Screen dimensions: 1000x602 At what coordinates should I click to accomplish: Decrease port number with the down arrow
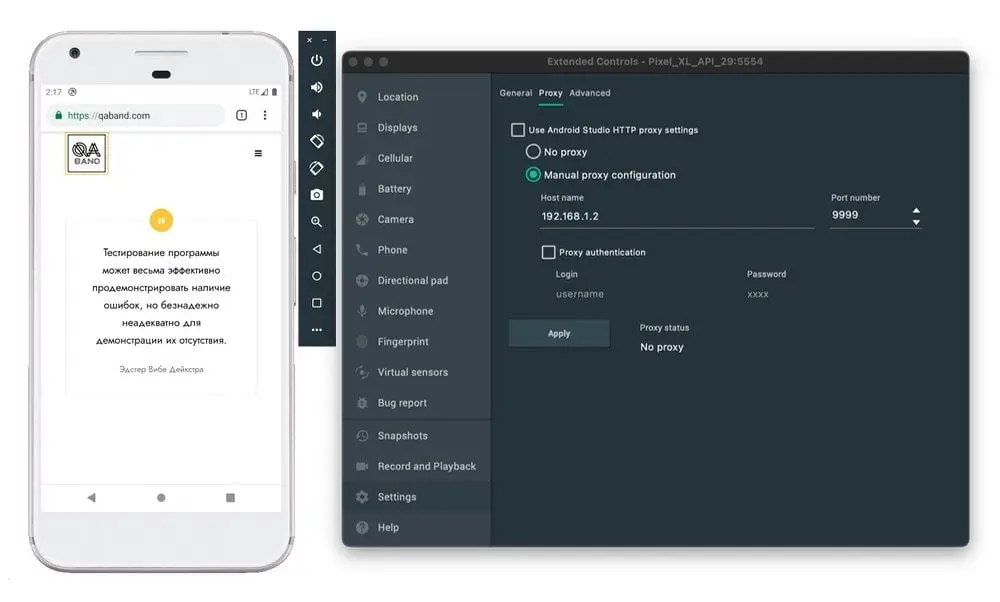(x=916, y=222)
